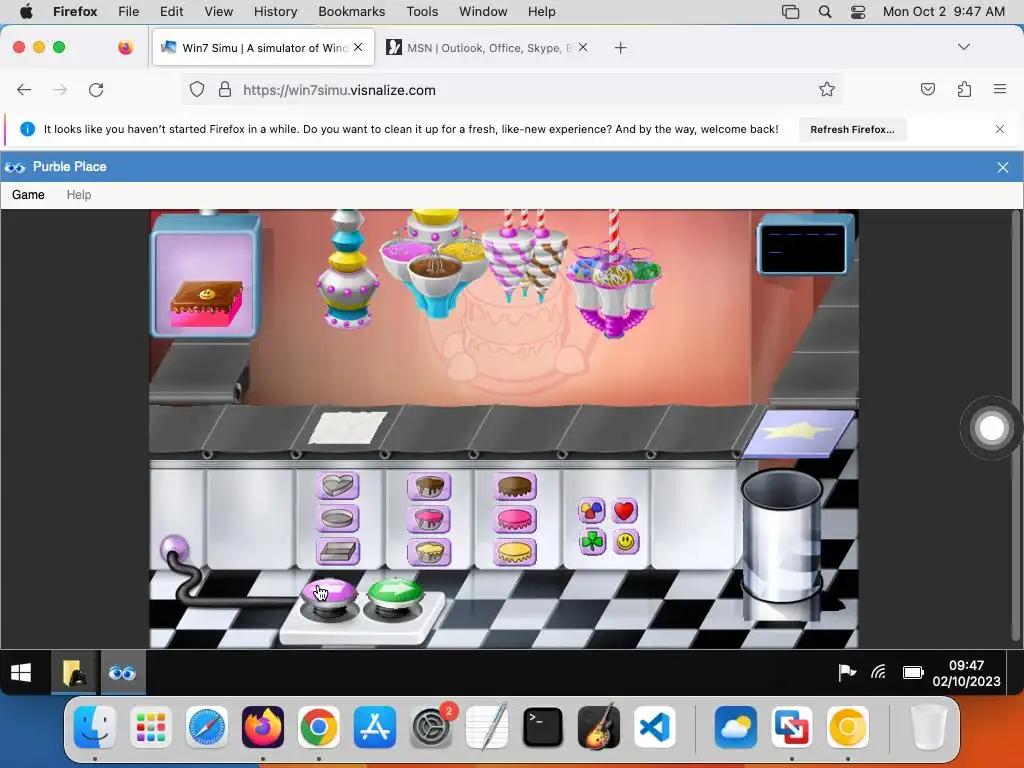Screen dimensions: 1024x768
Task: Select the red heart decoration
Action: pos(624,511)
